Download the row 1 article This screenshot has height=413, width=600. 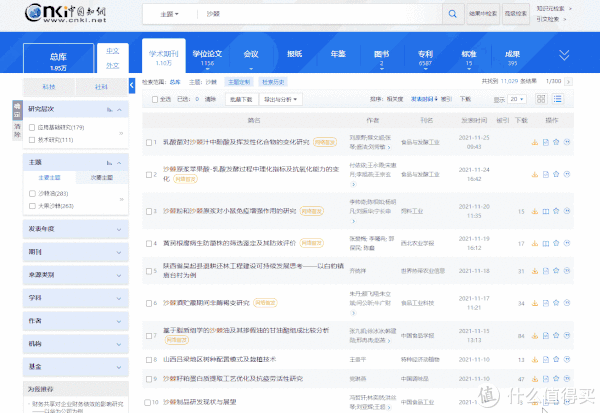coord(535,142)
